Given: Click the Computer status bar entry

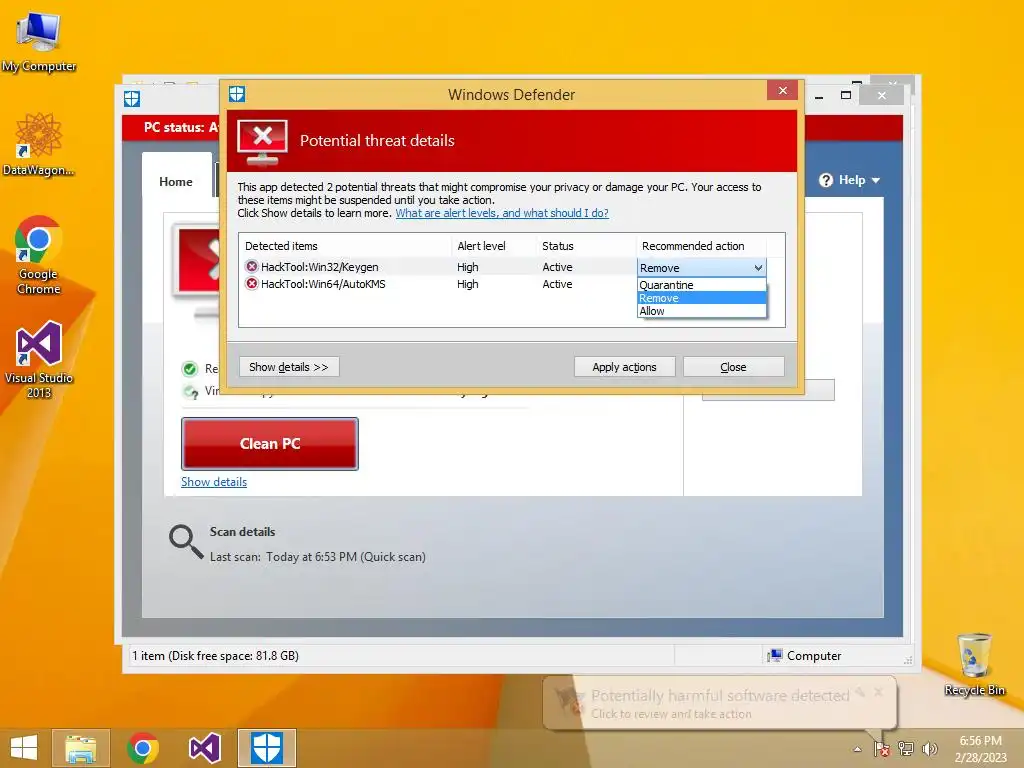Looking at the screenshot, I should [x=805, y=656].
